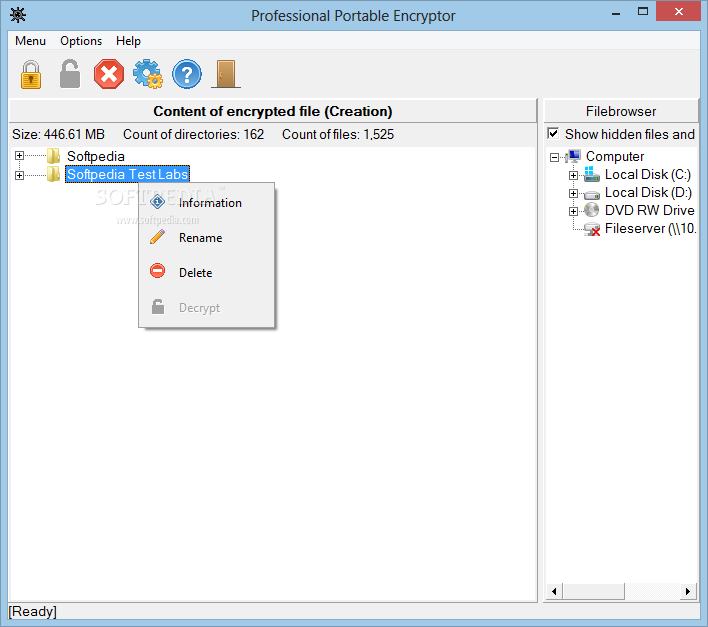Select the Local Disk (C:) label

[x=648, y=174]
